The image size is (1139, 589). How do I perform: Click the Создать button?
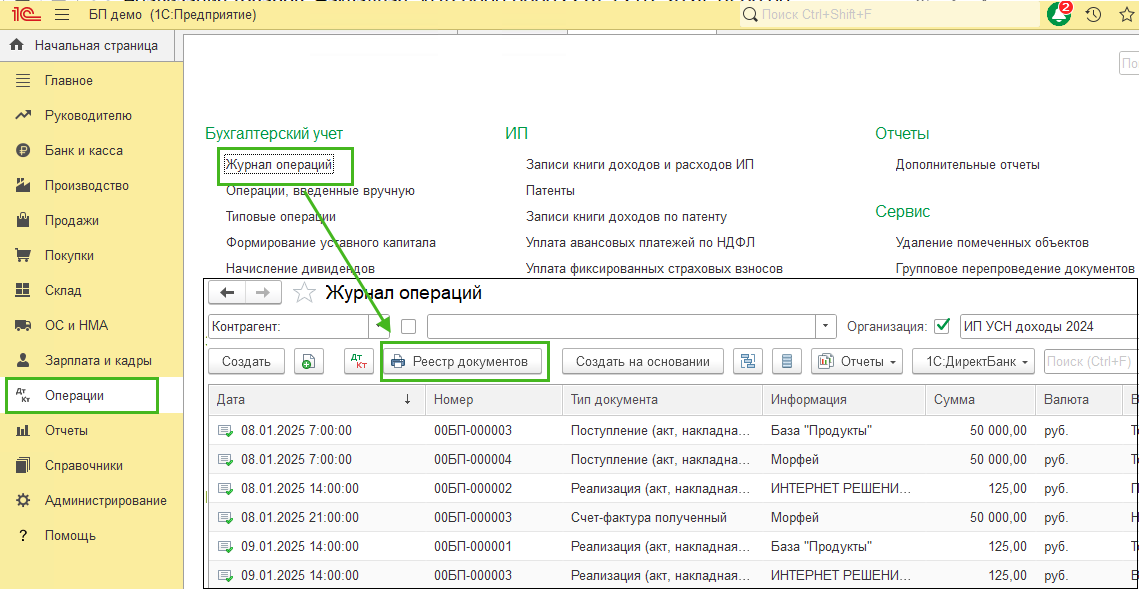click(246, 361)
